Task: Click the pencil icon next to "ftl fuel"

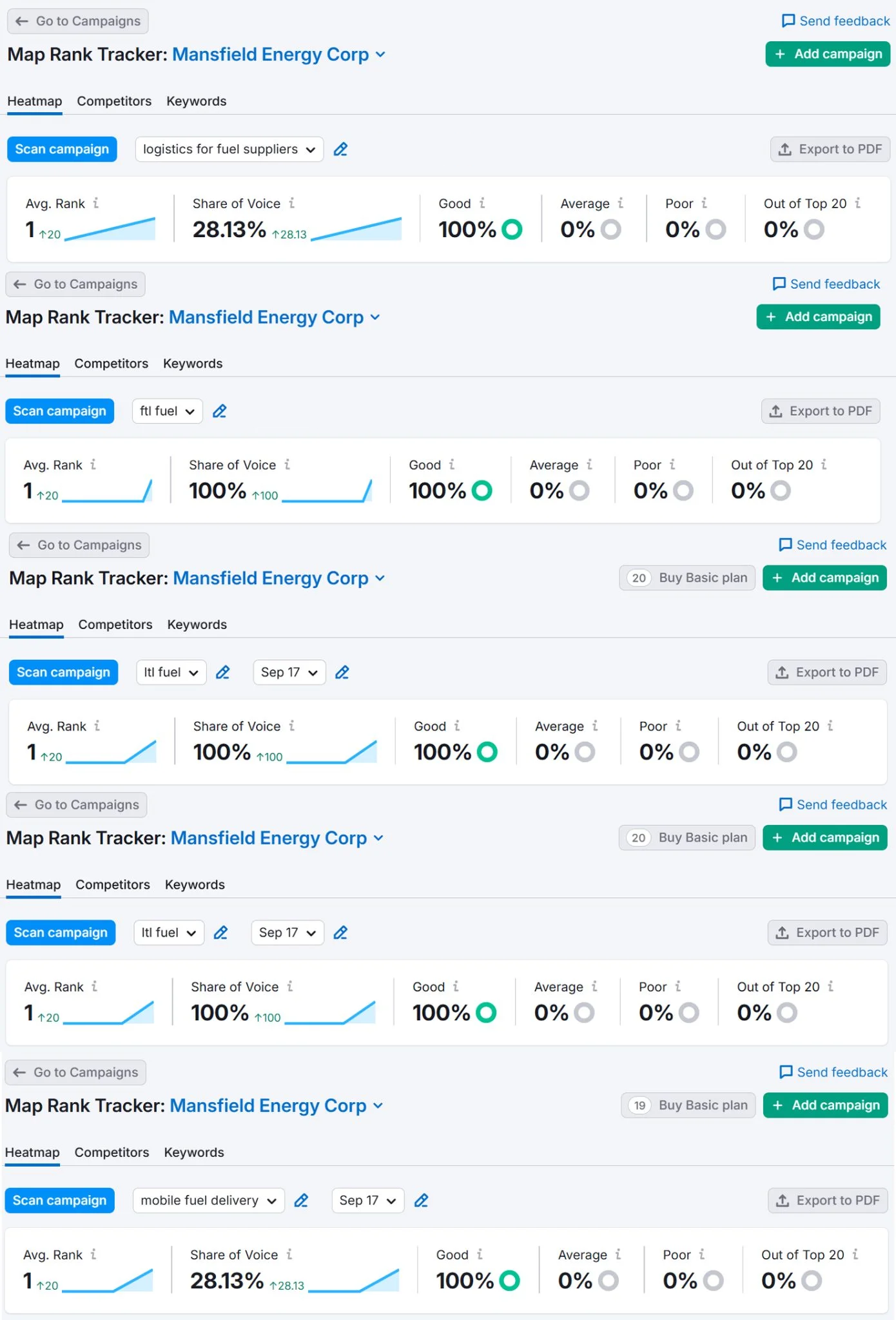Action: pyautogui.click(x=220, y=411)
